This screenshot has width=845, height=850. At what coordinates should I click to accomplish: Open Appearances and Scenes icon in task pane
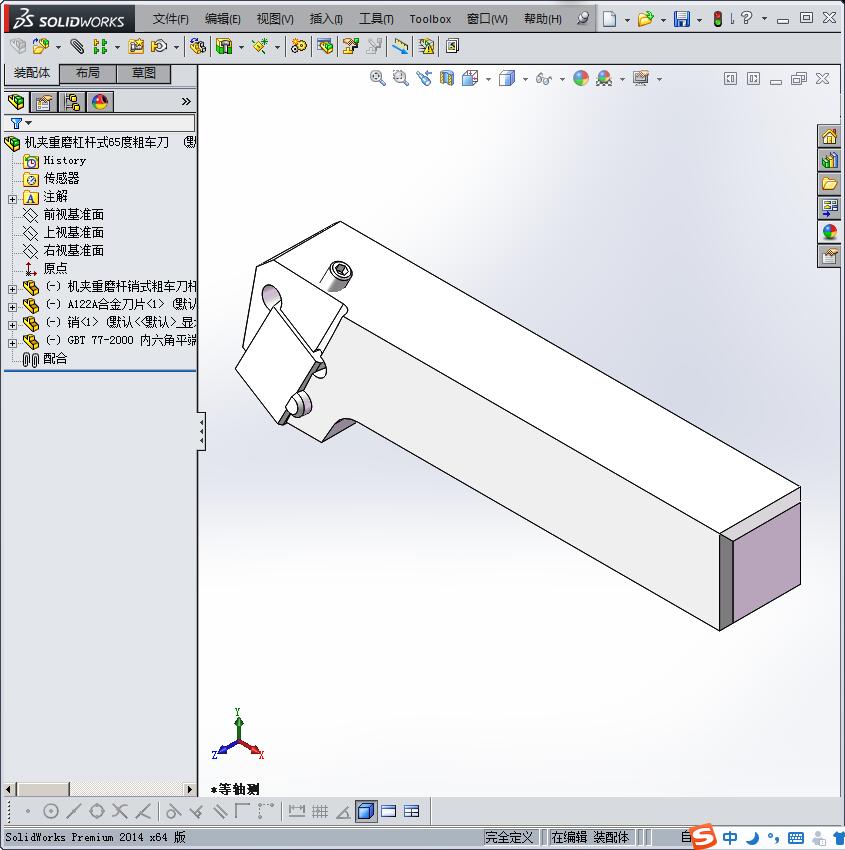(x=829, y=231)
